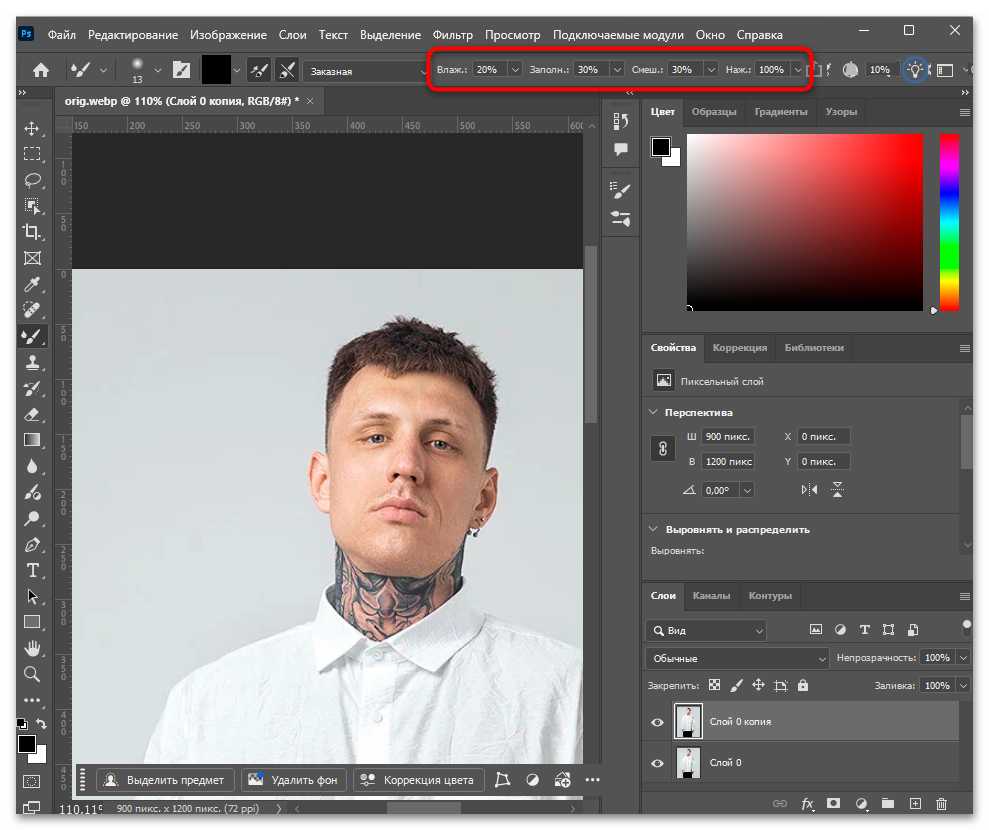Click the rainbow hue slider strip
This screenshot has height=830, width=989.
(949, 222)
